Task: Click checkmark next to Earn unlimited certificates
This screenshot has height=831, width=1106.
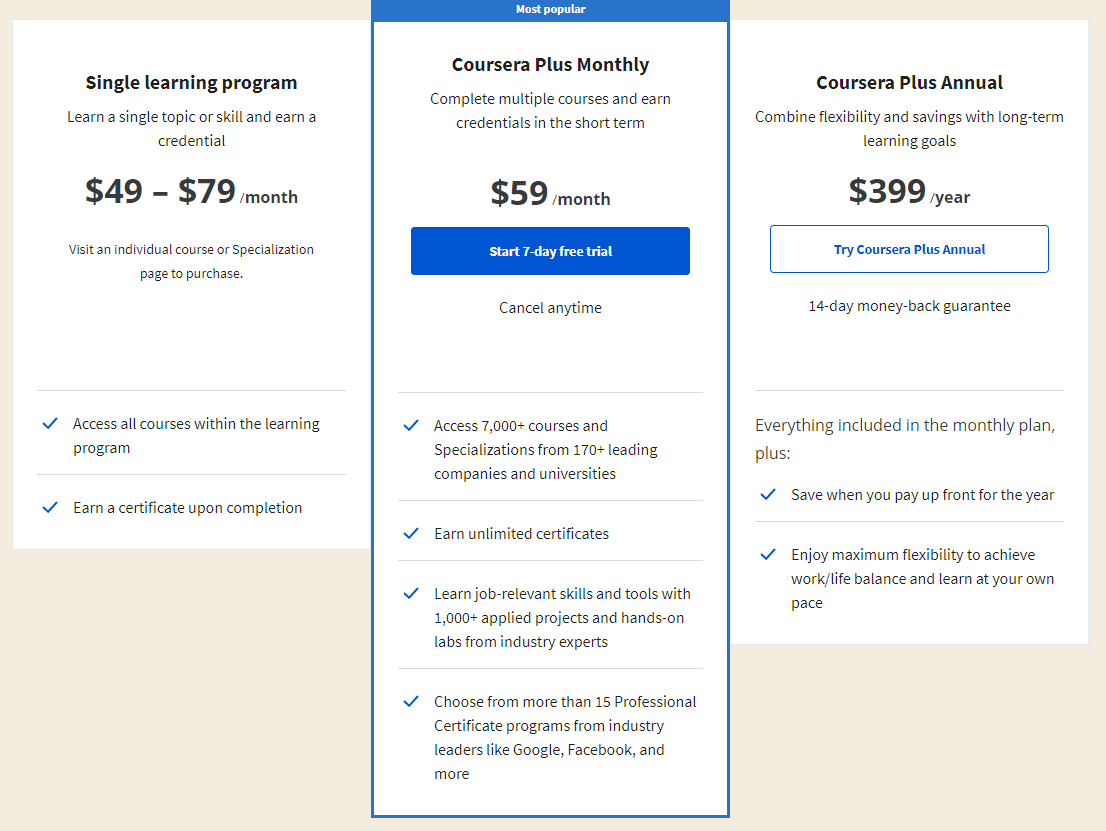Action: [x=411, y=534]
